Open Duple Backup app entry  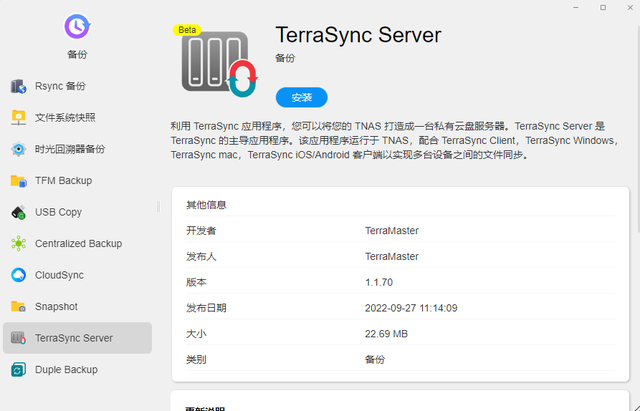(78, 369)
